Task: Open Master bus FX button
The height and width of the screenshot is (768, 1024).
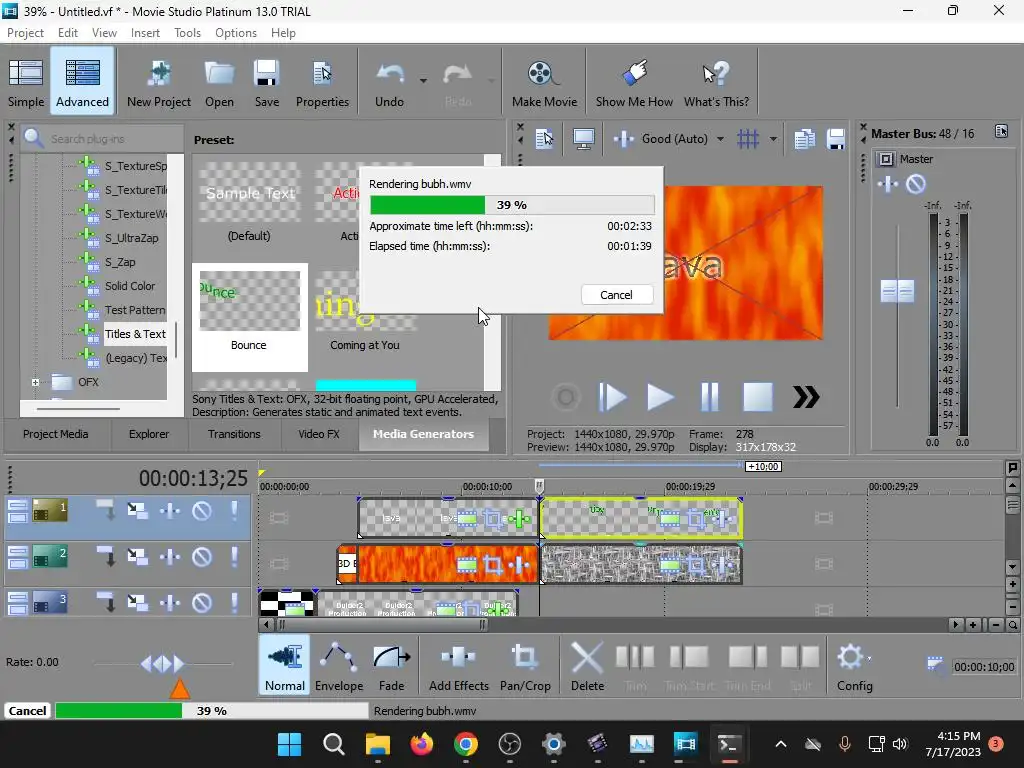Action: pyautogui.click(x=888, y=184)
